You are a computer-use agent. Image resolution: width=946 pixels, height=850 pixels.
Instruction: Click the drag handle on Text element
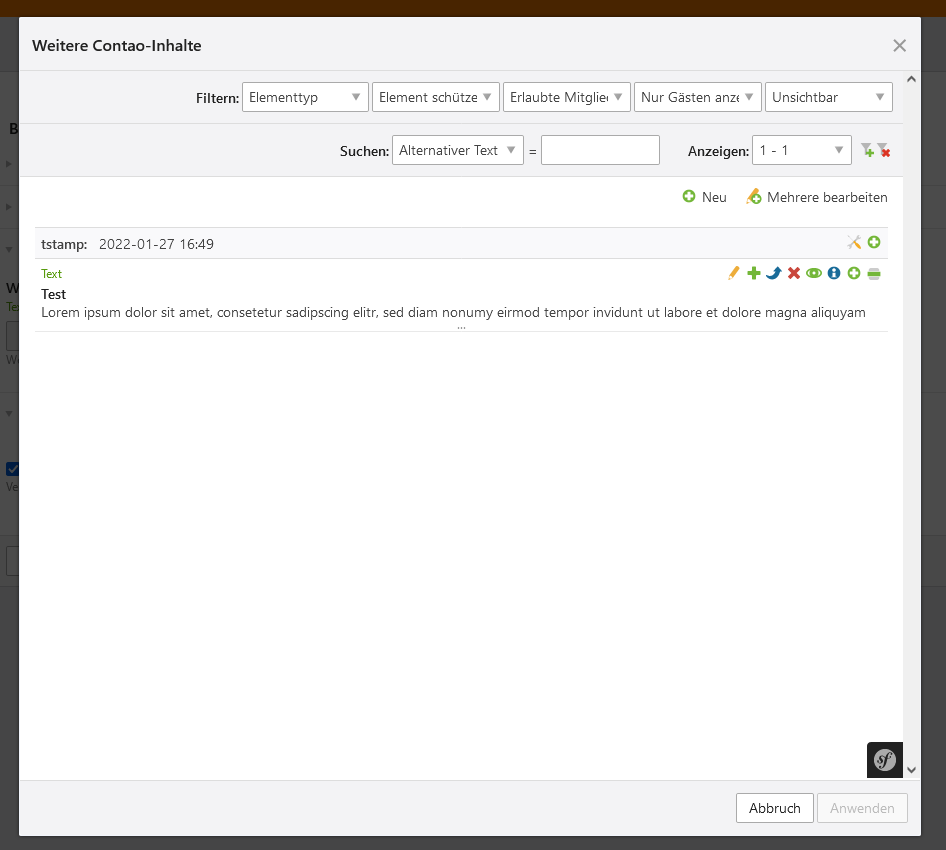coord(874,273)
